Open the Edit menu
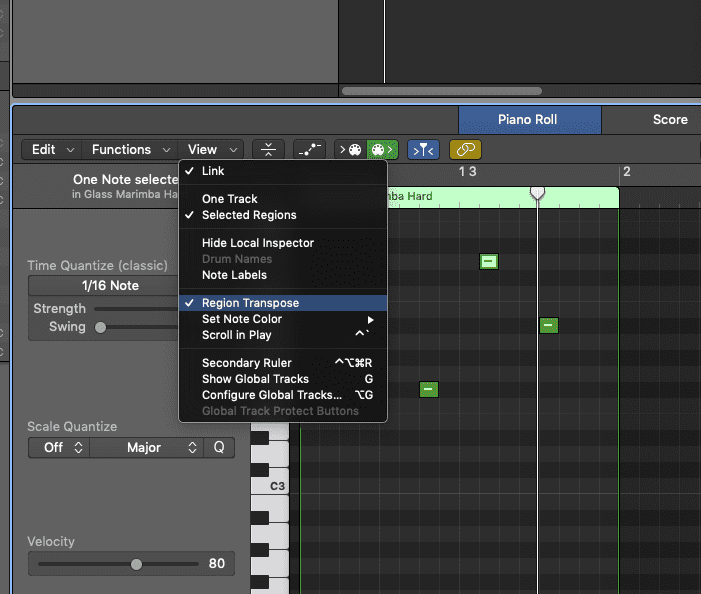The image size is (701, 594). 52,149
